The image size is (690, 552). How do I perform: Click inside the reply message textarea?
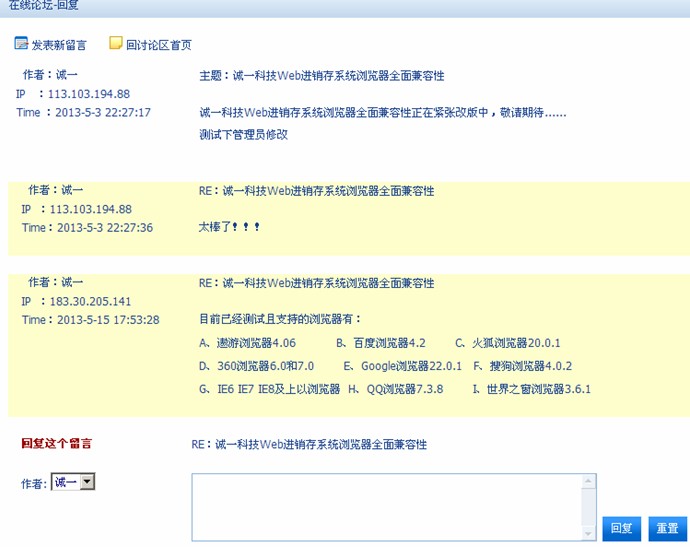[x=387, y=507]
